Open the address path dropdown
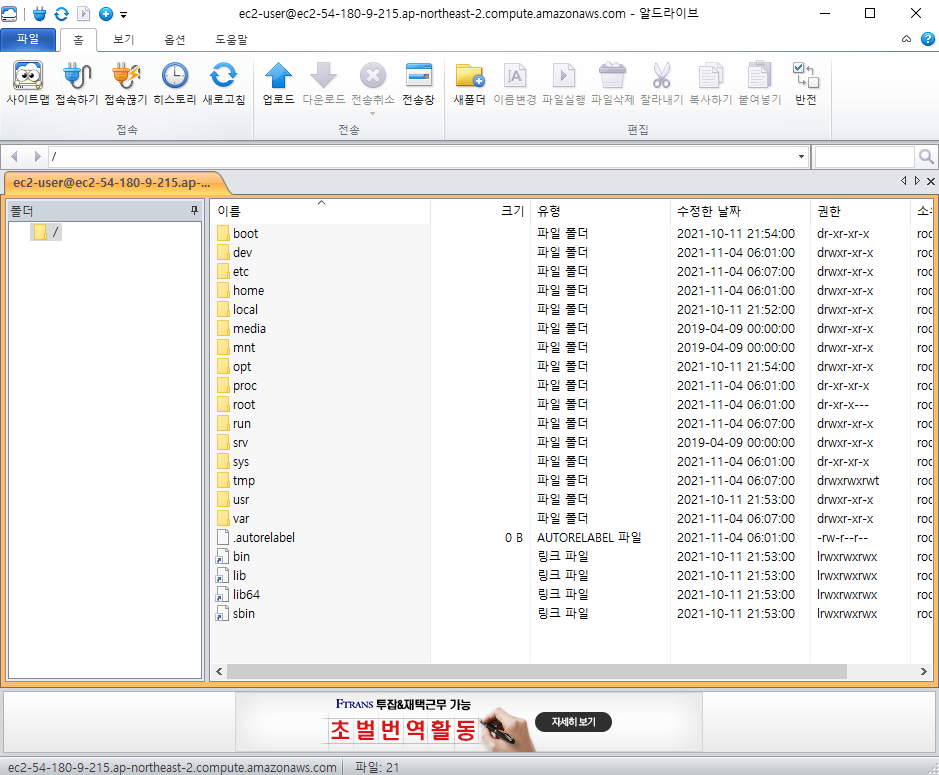Image resolution: width=939 pixels, height=775 pixels. (x=801, y=157)
